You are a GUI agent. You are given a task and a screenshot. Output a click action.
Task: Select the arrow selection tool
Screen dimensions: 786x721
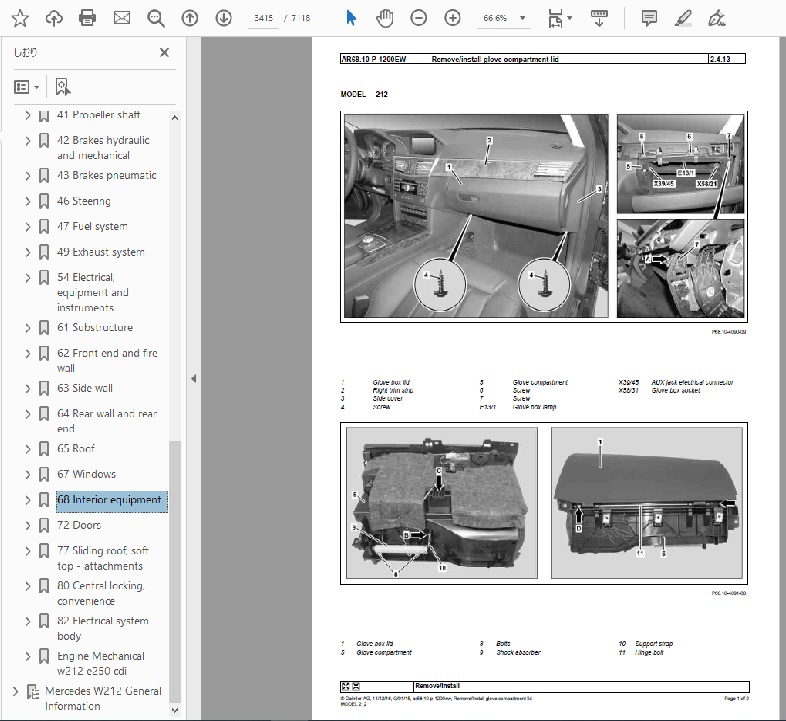(x=351, y=19)
